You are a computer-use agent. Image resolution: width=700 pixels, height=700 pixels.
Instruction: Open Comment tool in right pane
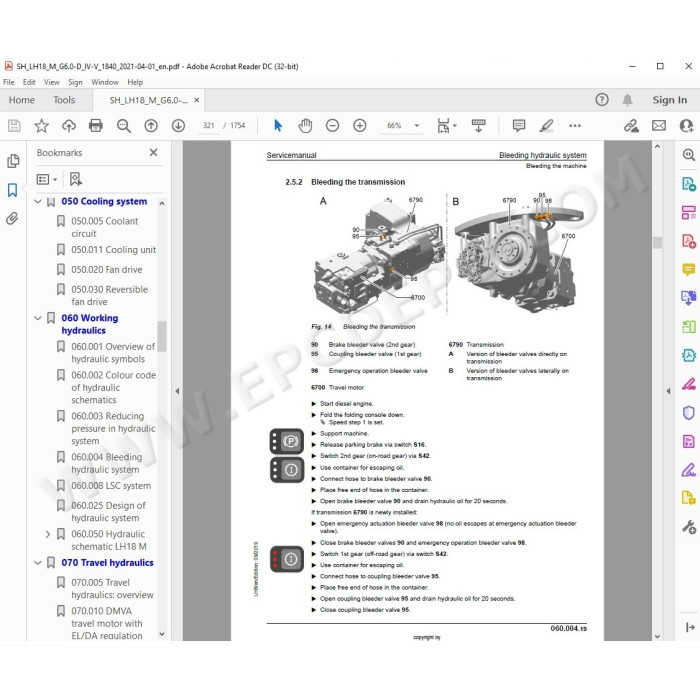click(688, 270)
